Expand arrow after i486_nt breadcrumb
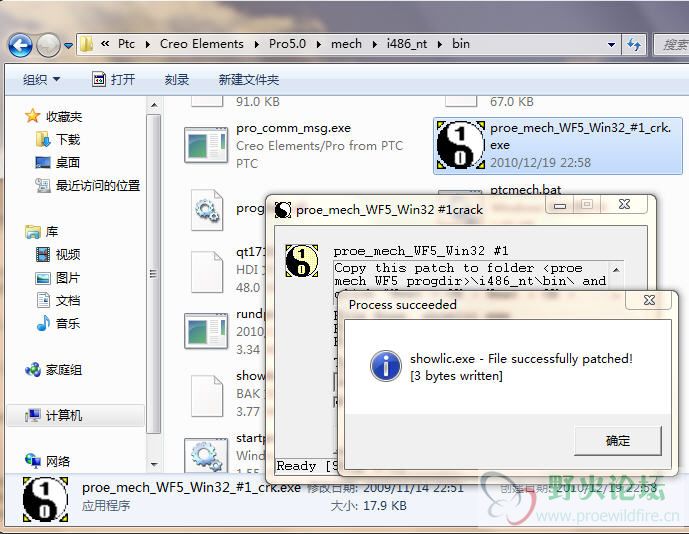Image resolution: width=689 pixels, height=534 pixels. 439,44
